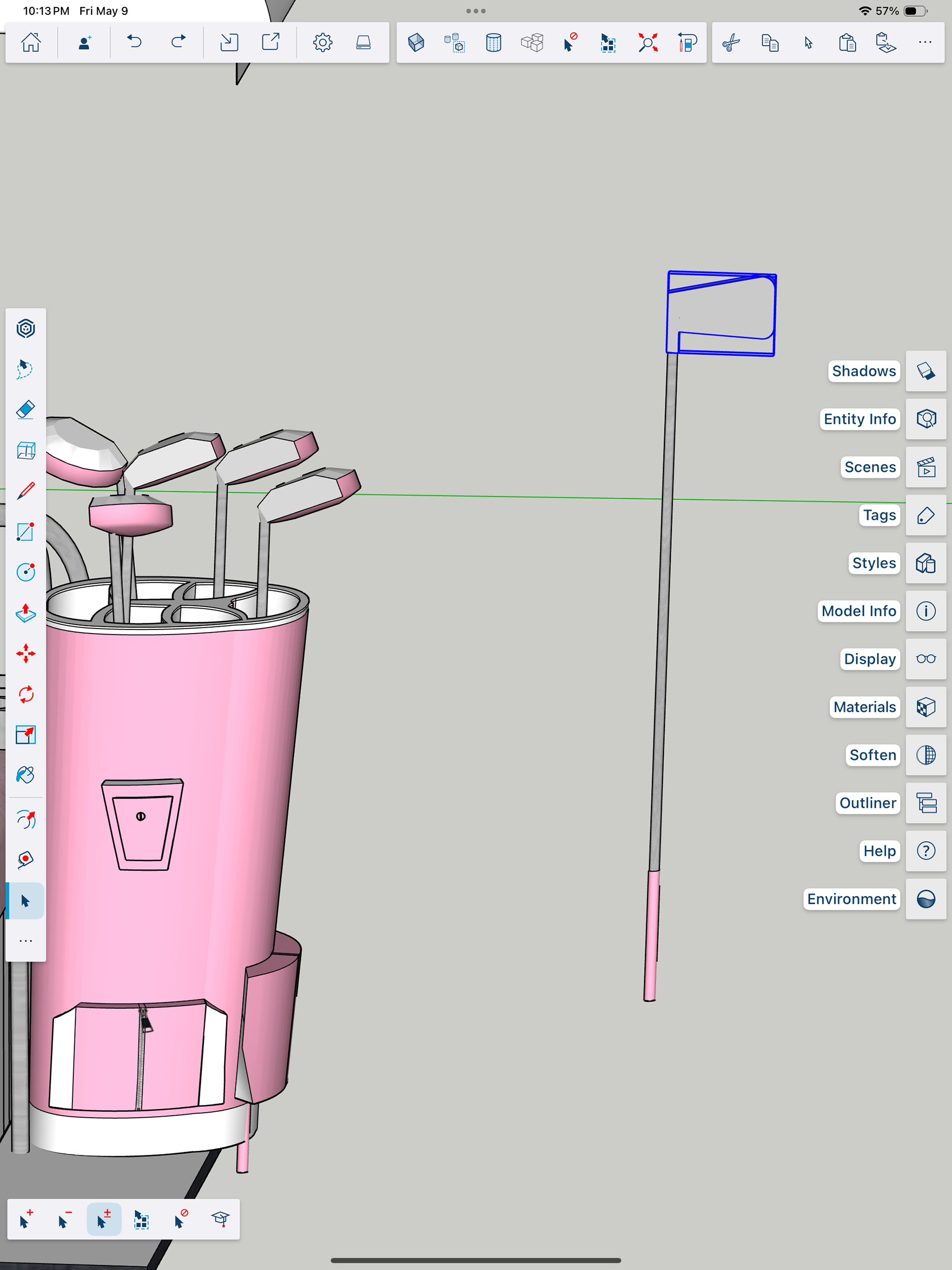Choose the red Move tool

click(x=25, y=654)
